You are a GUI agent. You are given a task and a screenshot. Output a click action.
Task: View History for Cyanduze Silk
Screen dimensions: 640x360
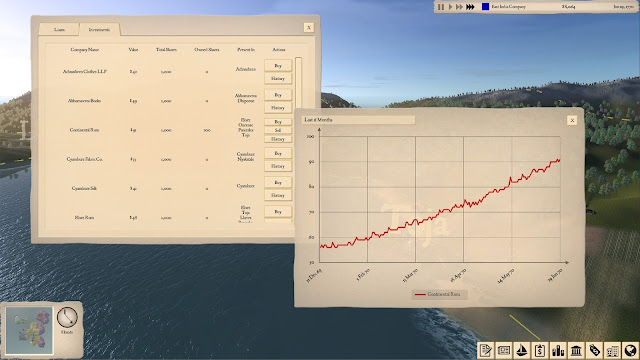(x=278, y=195)
